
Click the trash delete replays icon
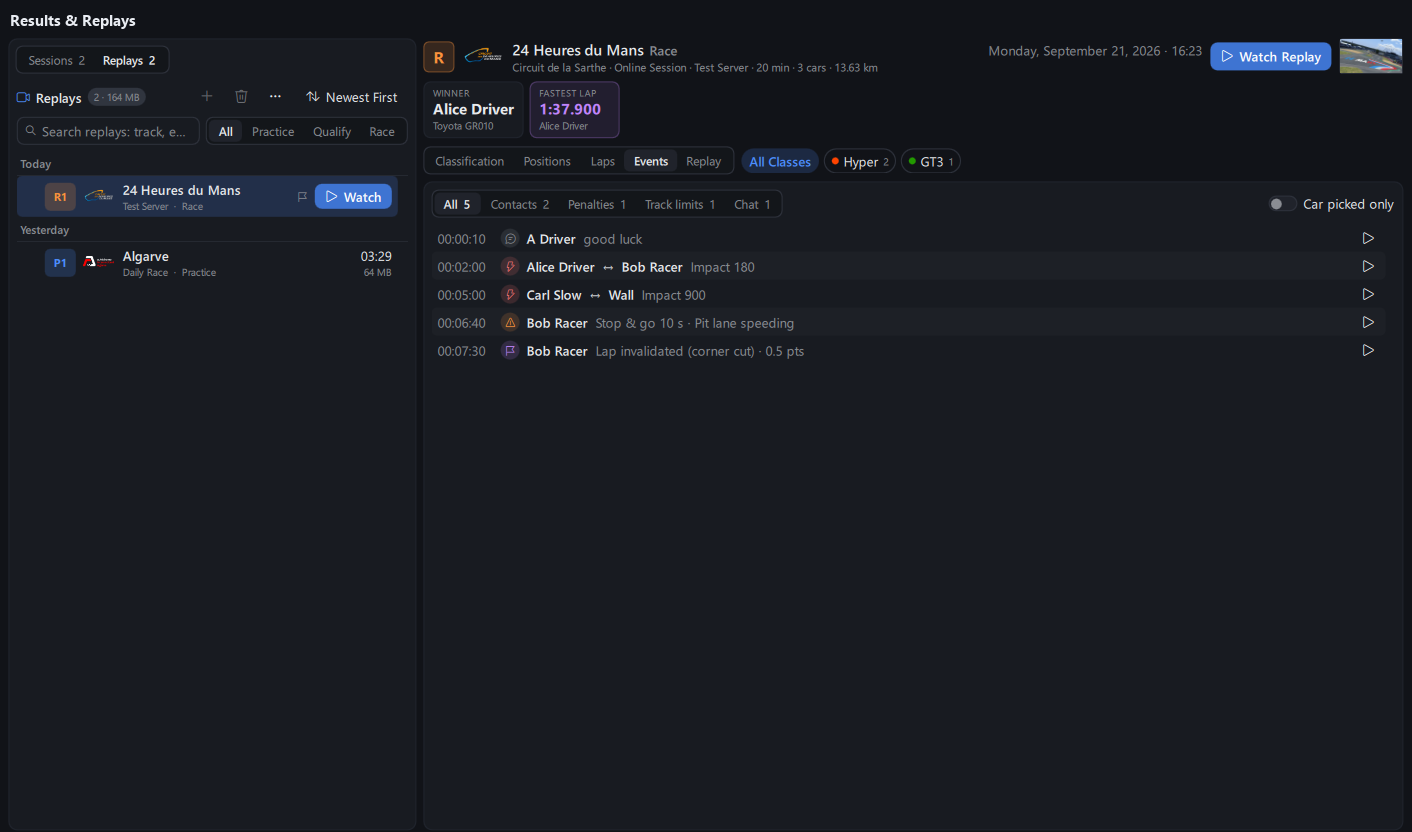click(241, 97)
